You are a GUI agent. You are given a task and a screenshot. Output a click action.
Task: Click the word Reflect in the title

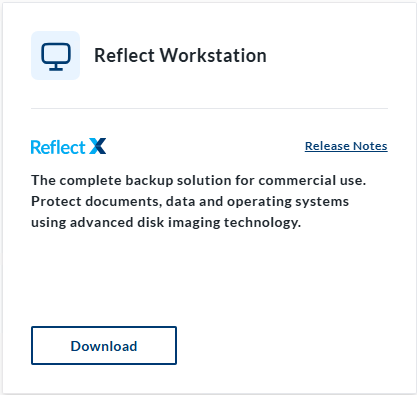(124, 56)
